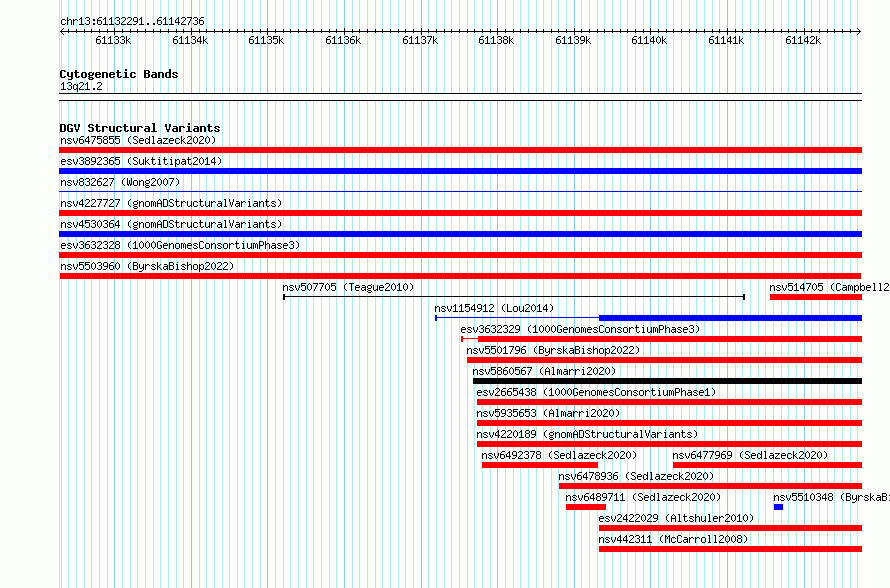
Task: Click the red bar under nsv514705
Action: tap(816, 297)
